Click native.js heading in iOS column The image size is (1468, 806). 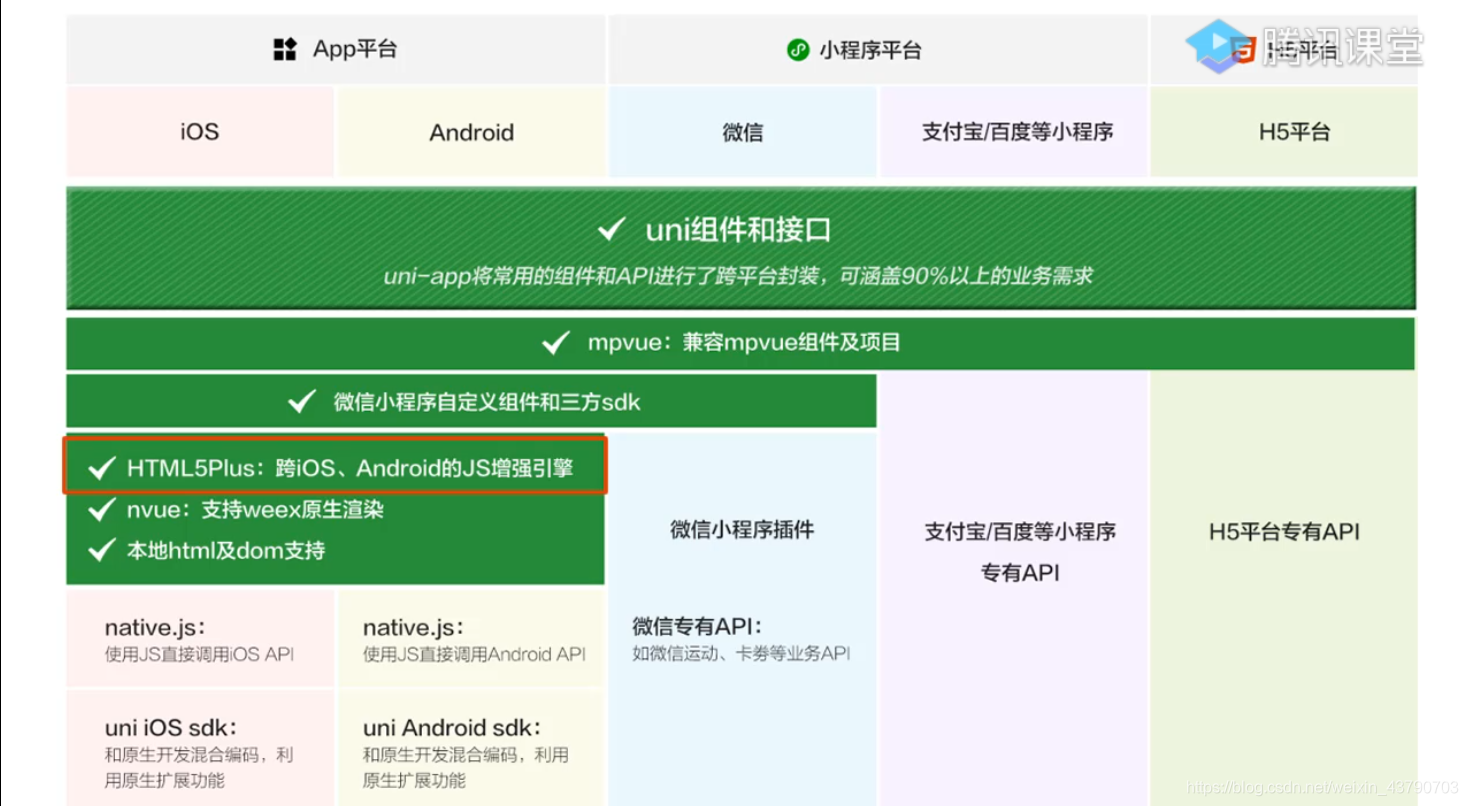[155, 628]
